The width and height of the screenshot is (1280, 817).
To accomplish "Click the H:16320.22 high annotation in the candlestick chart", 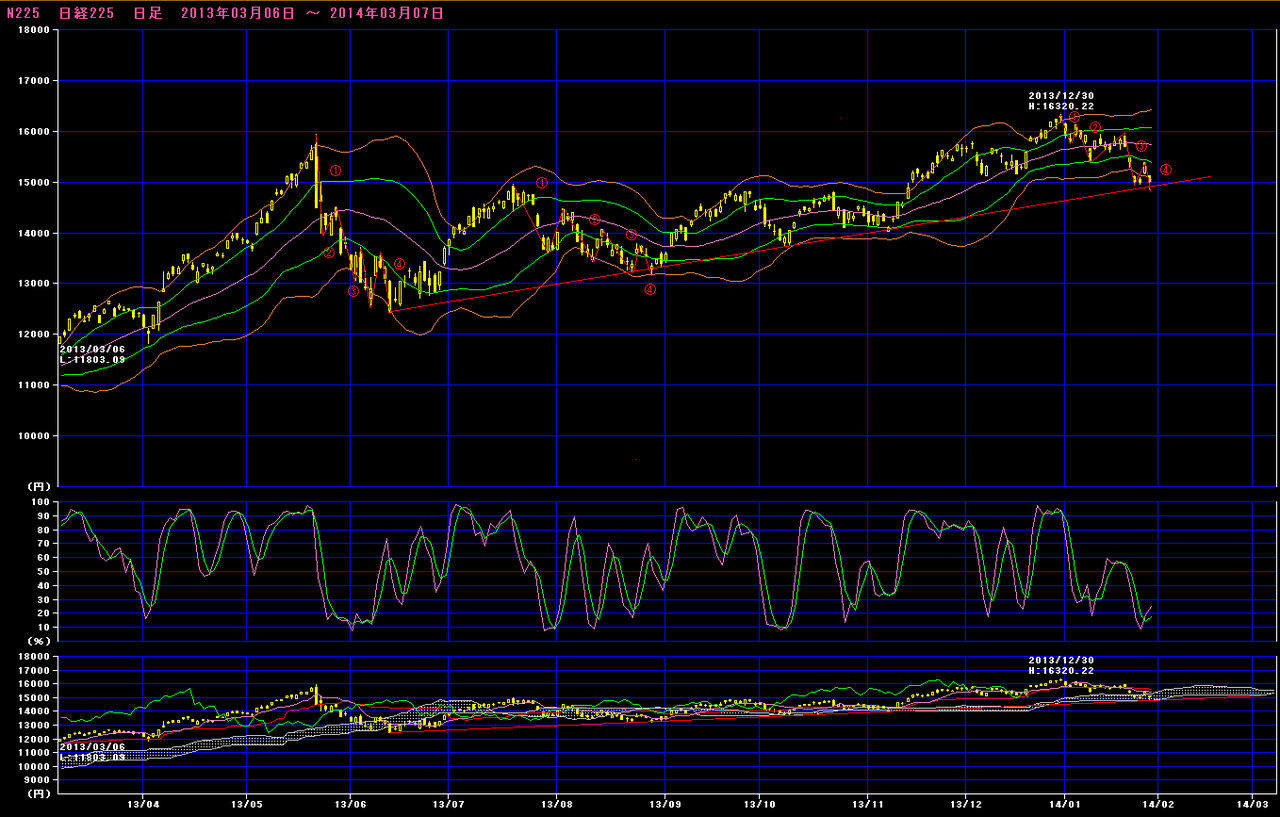I will click(x=1062, y=106).
